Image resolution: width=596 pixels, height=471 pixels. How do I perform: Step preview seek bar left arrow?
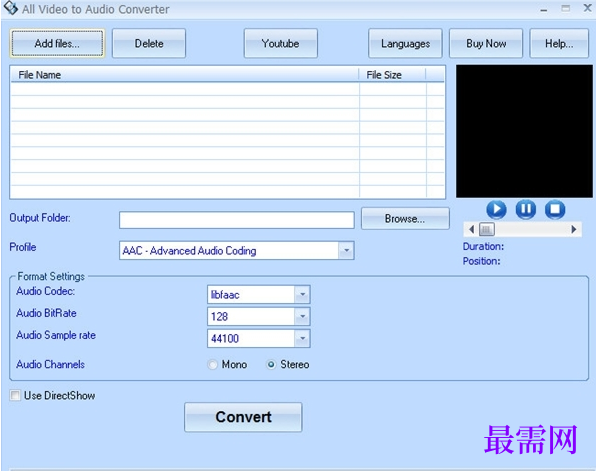[472, 229]
